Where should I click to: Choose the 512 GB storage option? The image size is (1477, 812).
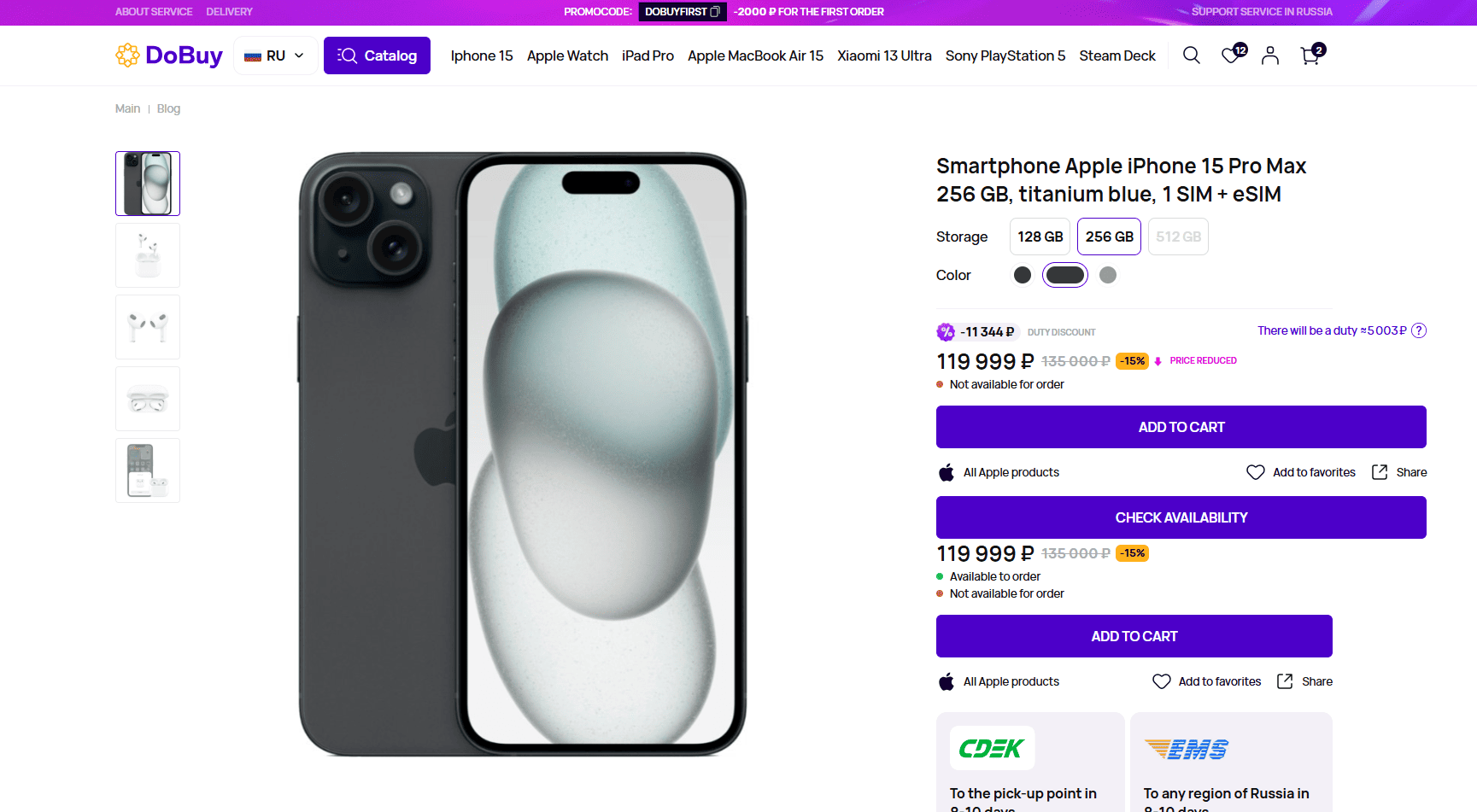click(1178, 237)
